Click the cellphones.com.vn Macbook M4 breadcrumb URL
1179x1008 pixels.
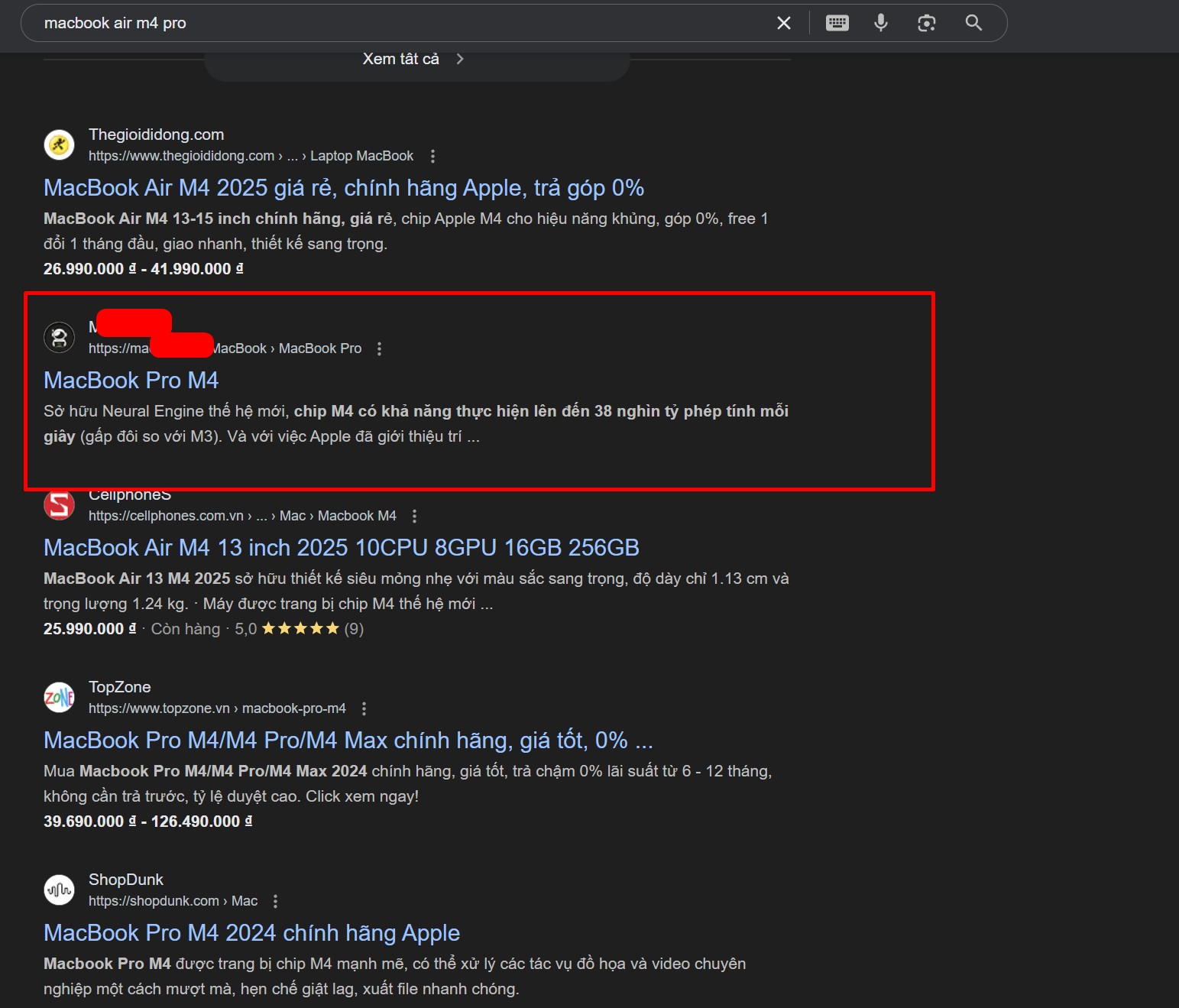coord(242,516)
